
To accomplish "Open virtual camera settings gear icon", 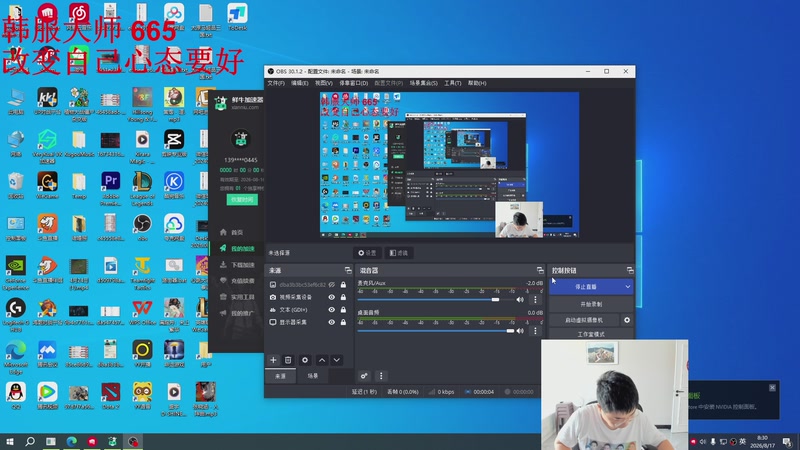I will [627, 320].
